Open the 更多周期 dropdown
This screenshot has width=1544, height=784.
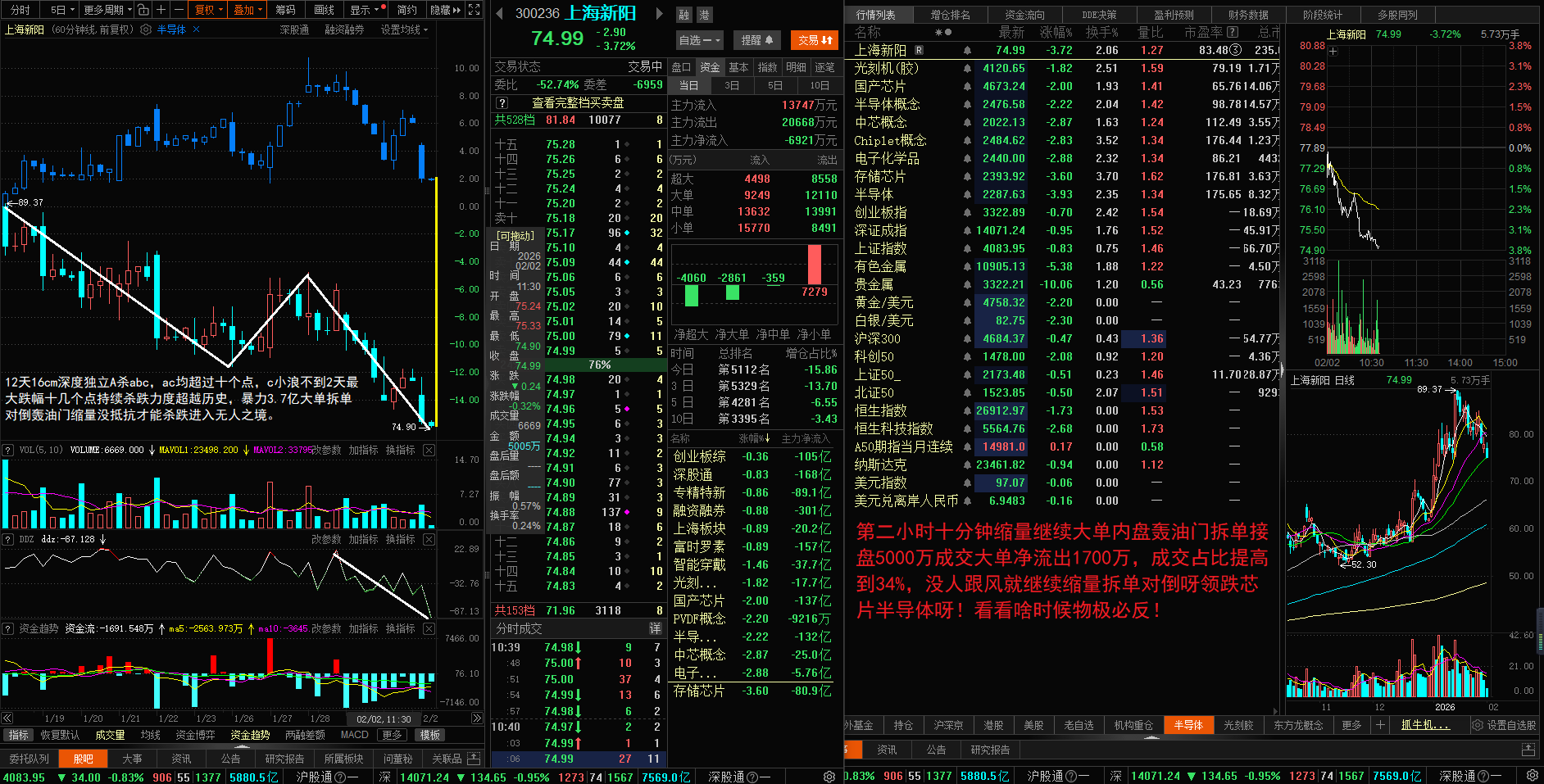pyautogui.click(x=107, y=10)
